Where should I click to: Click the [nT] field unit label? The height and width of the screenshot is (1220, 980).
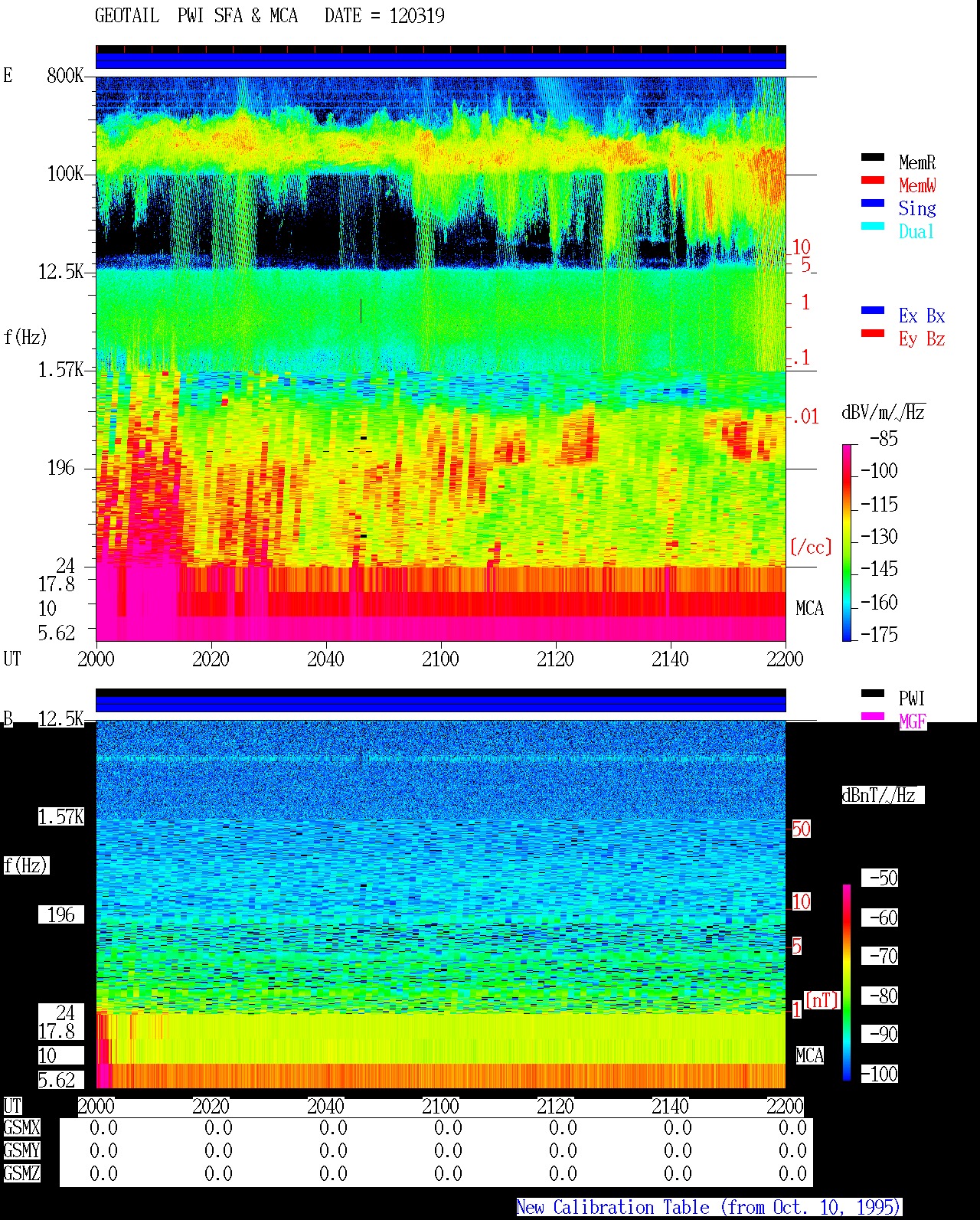click(x=822, y=1000)
